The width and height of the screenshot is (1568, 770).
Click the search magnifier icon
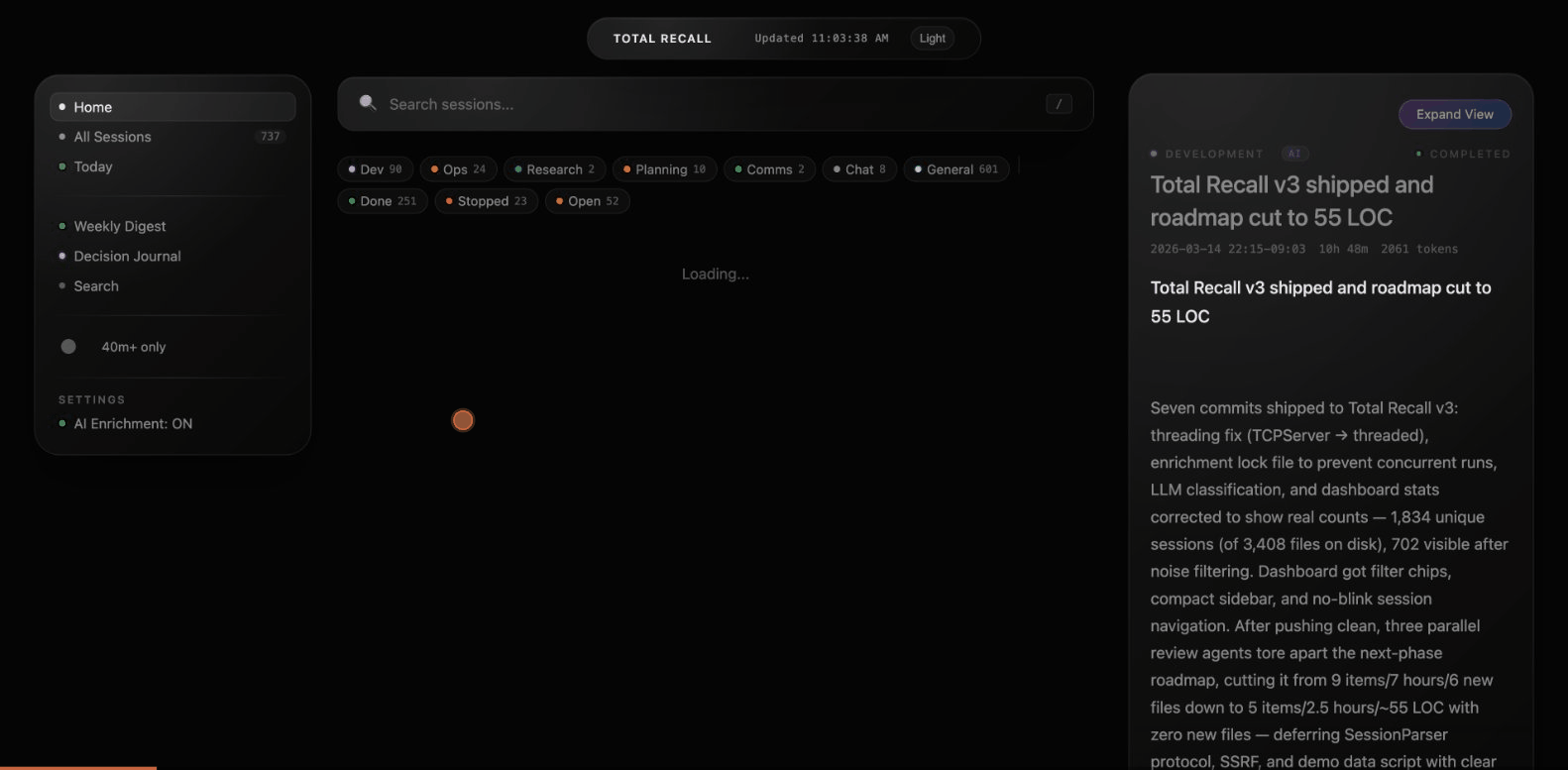pos(368,103)
